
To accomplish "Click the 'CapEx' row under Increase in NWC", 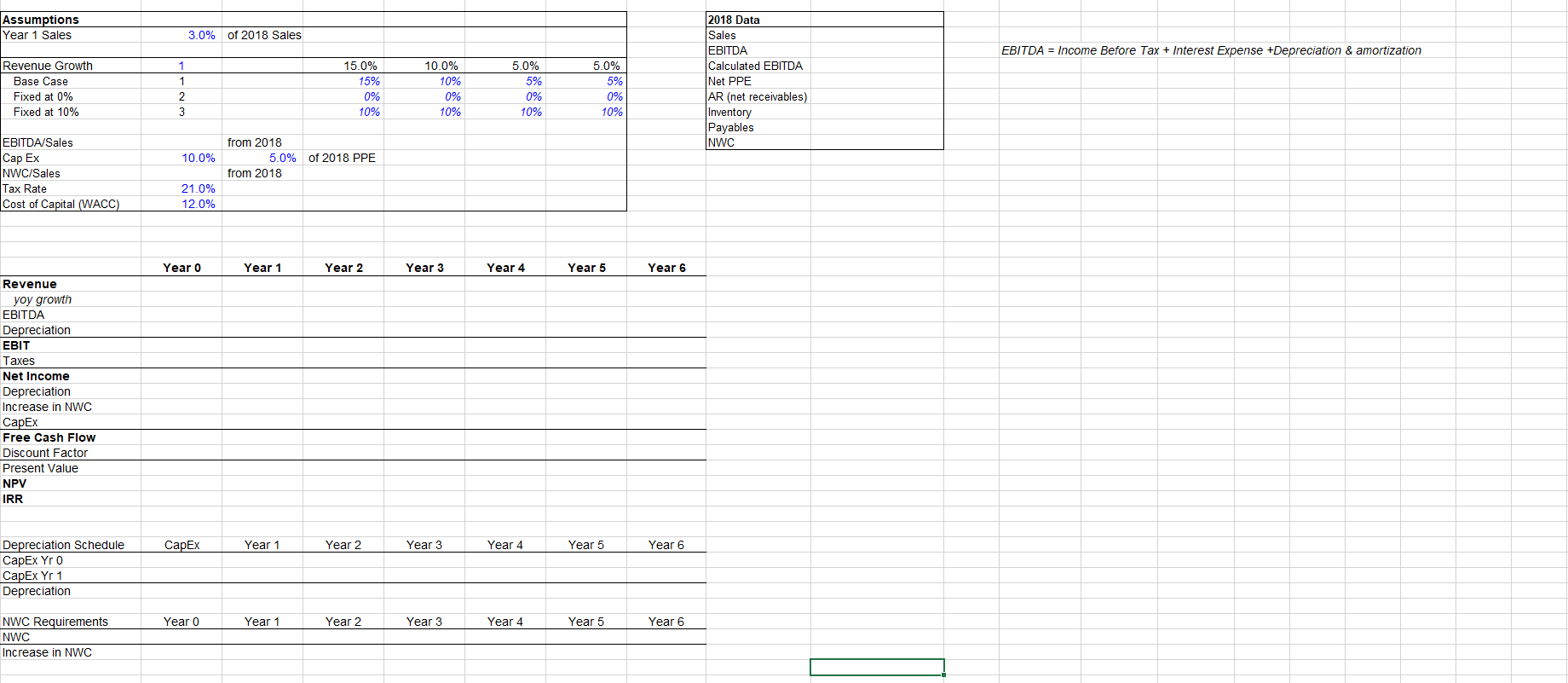I will [20, 422].
